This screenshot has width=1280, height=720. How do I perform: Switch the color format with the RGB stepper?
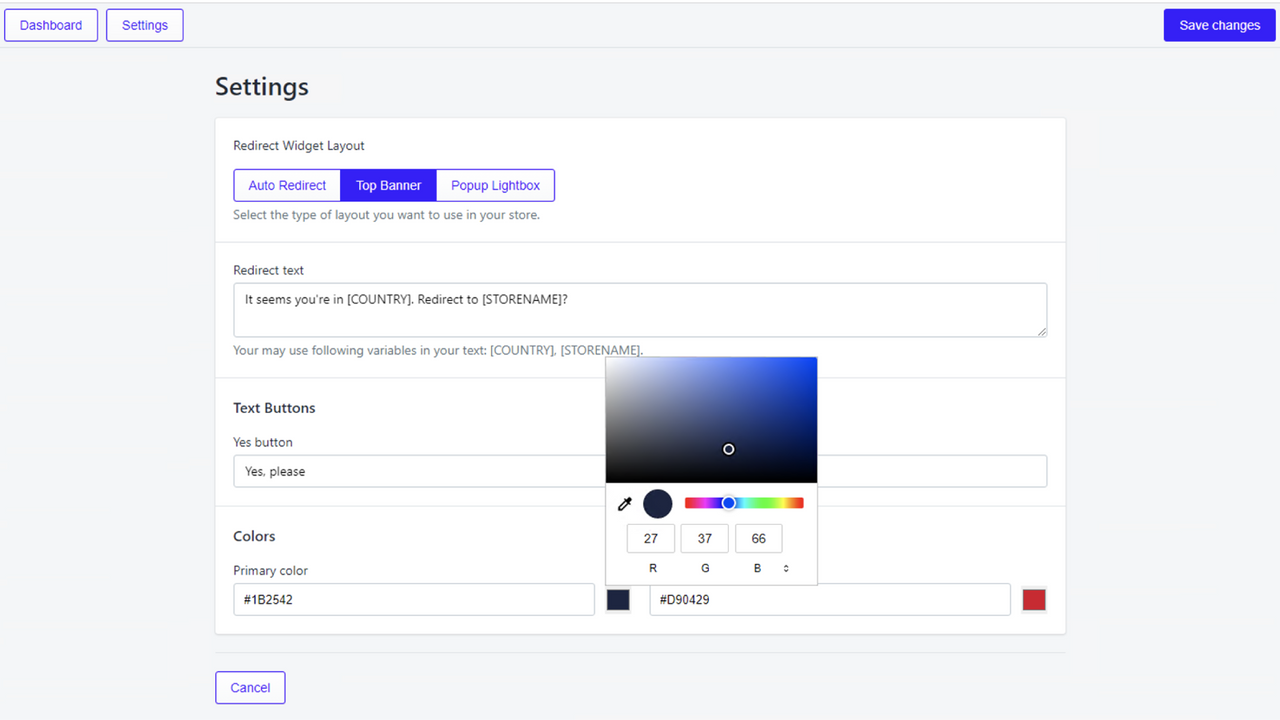[x=786, y=567]
